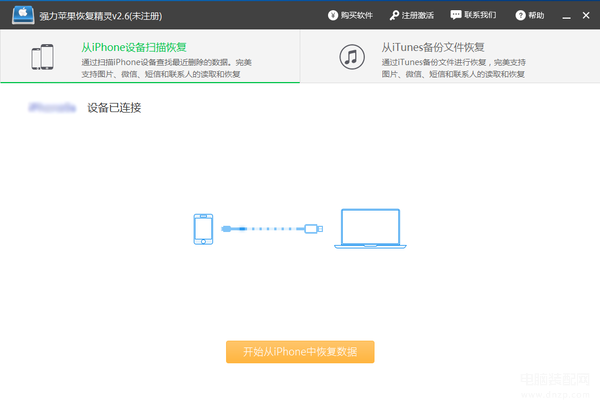
Task: Click the yen coin icon beside 购买软件
Action: [333, 15]
